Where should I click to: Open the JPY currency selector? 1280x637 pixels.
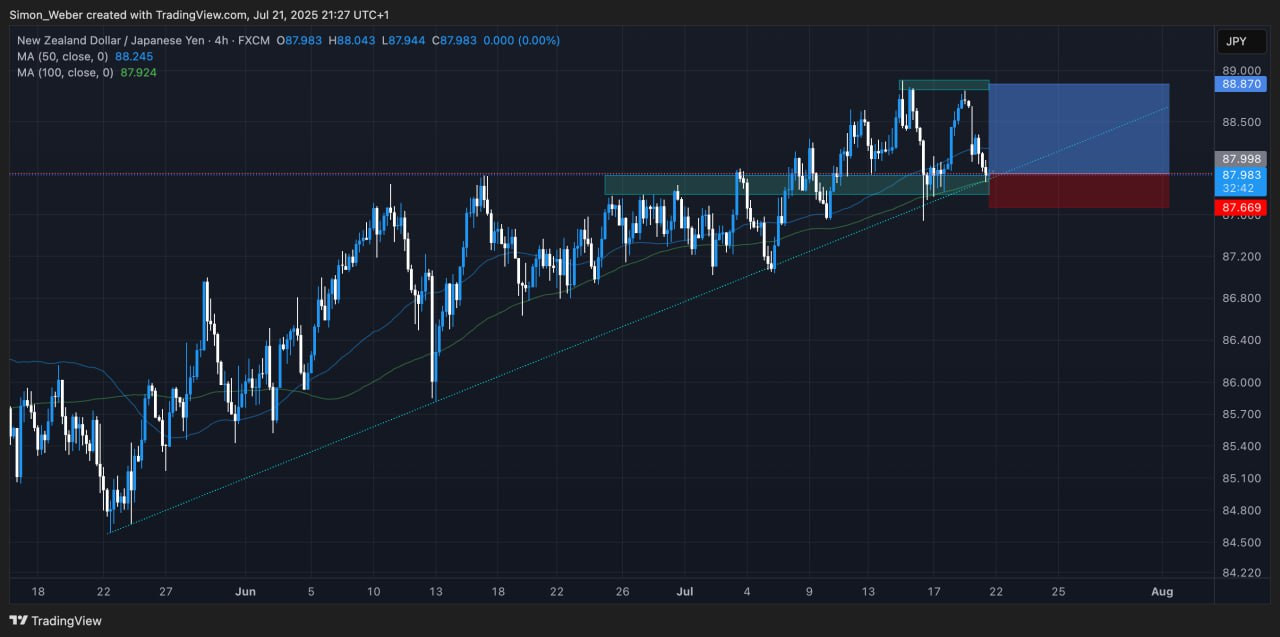pyautogui.click(x=1236, y=41)
